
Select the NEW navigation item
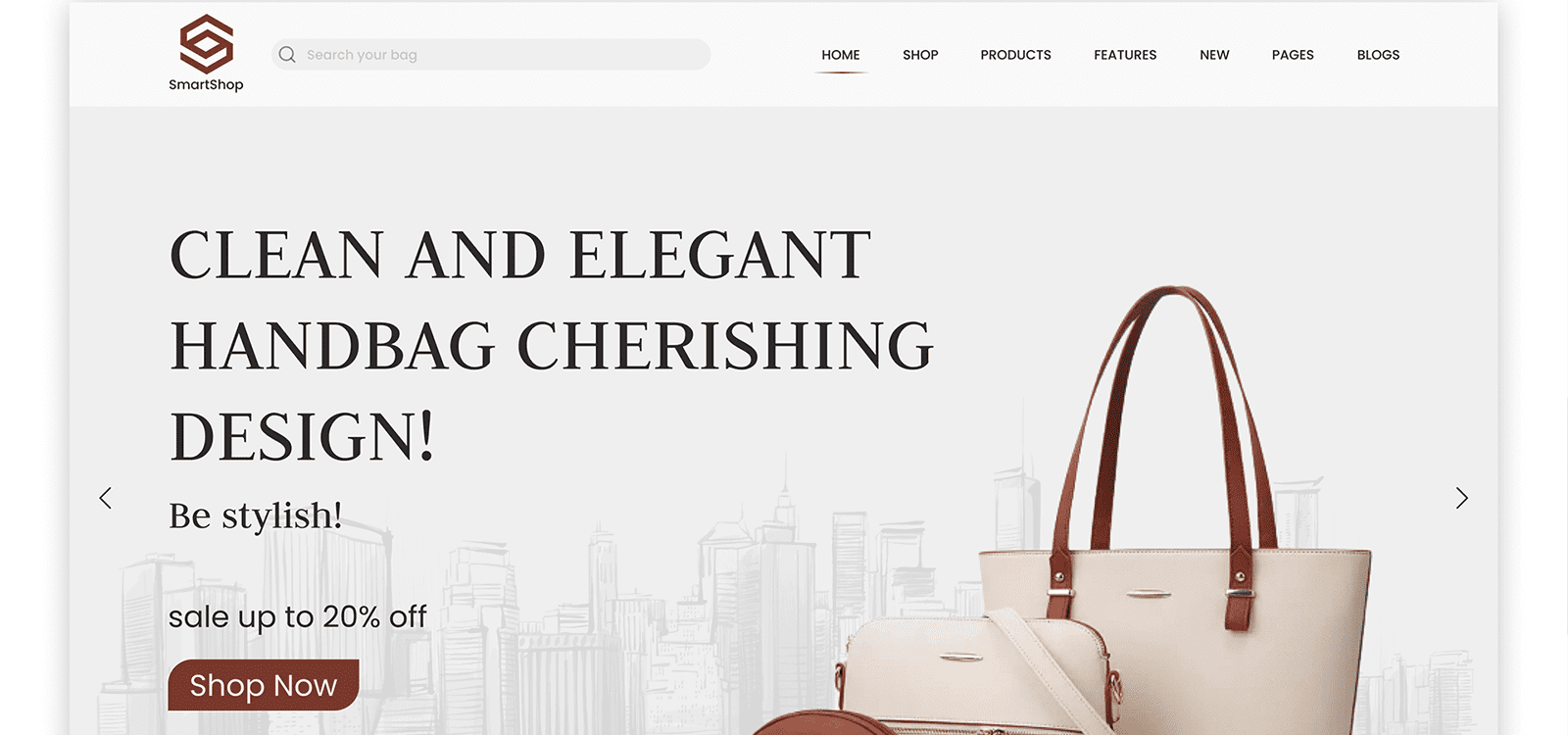click(x=1214, y=55)
